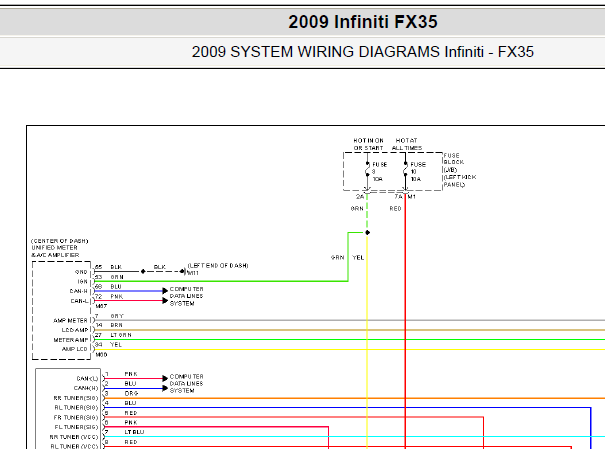Click the 'RL TUNER(VCC)' terminal label
The image size is (605, 449).
[x=74, y=446]
